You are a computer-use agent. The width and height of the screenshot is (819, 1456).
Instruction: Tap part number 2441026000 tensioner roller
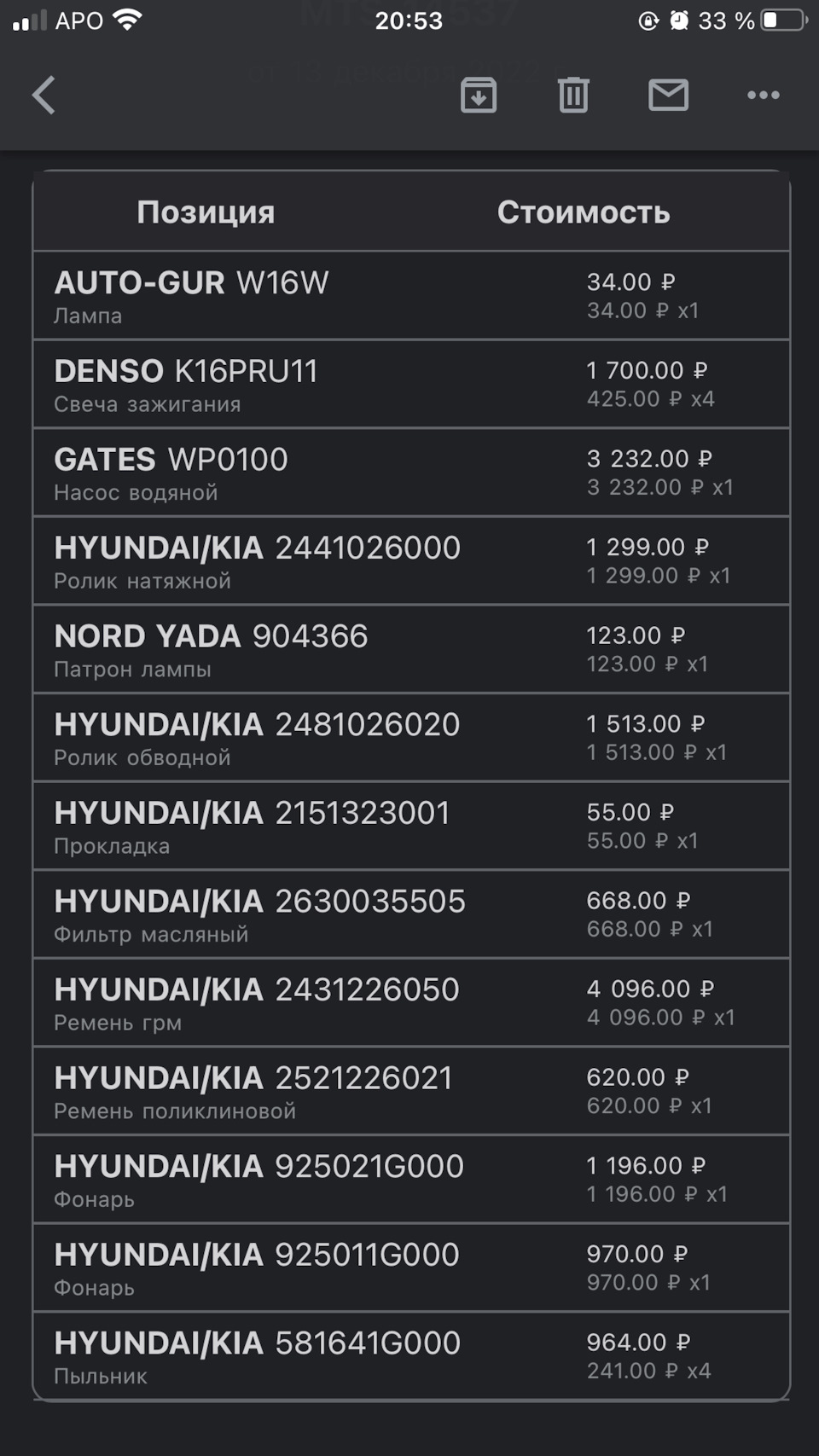[x=368, y=548]
